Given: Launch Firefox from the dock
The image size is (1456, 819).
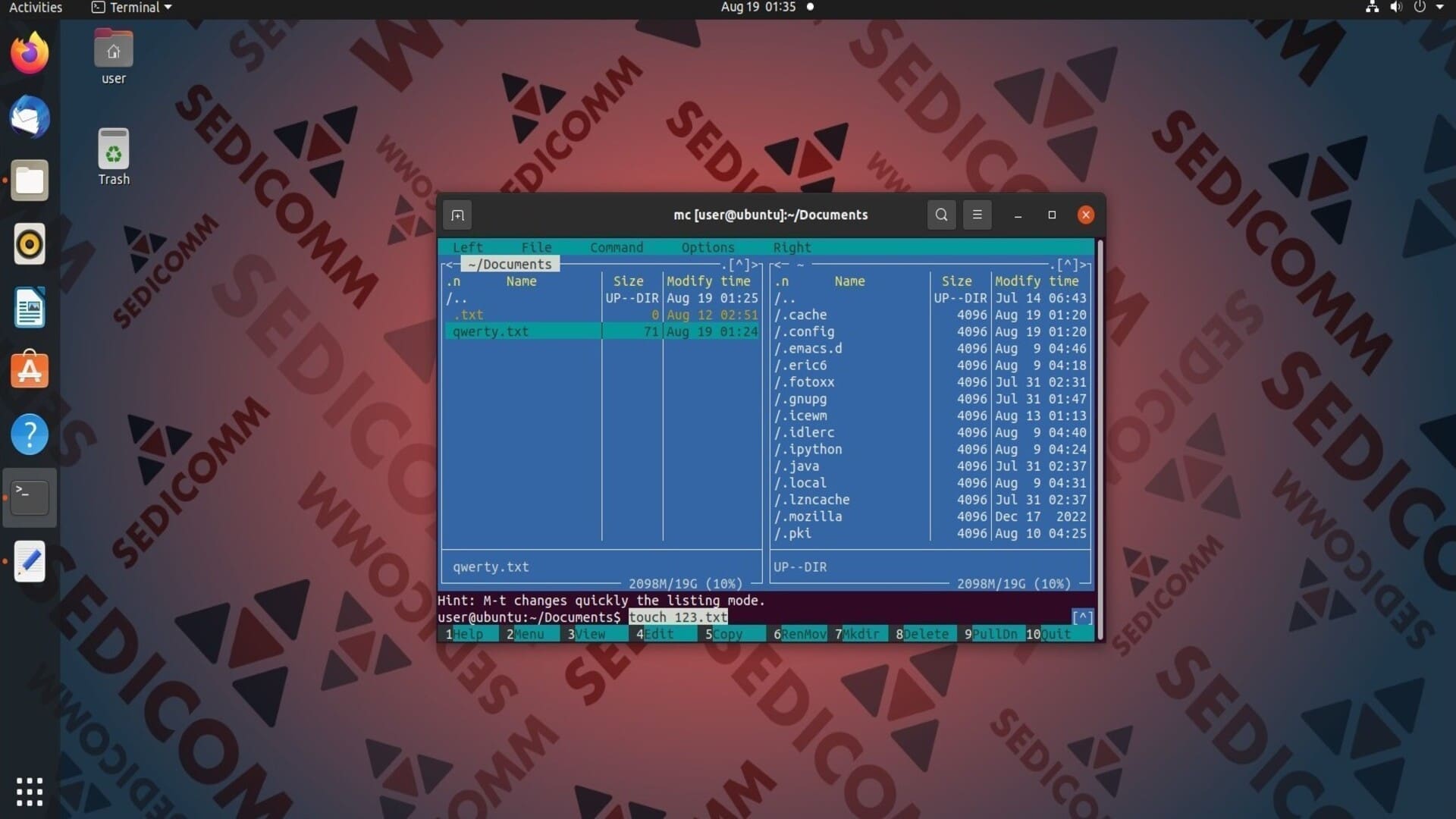Looking at the screenshot, I should click(30, 53).
